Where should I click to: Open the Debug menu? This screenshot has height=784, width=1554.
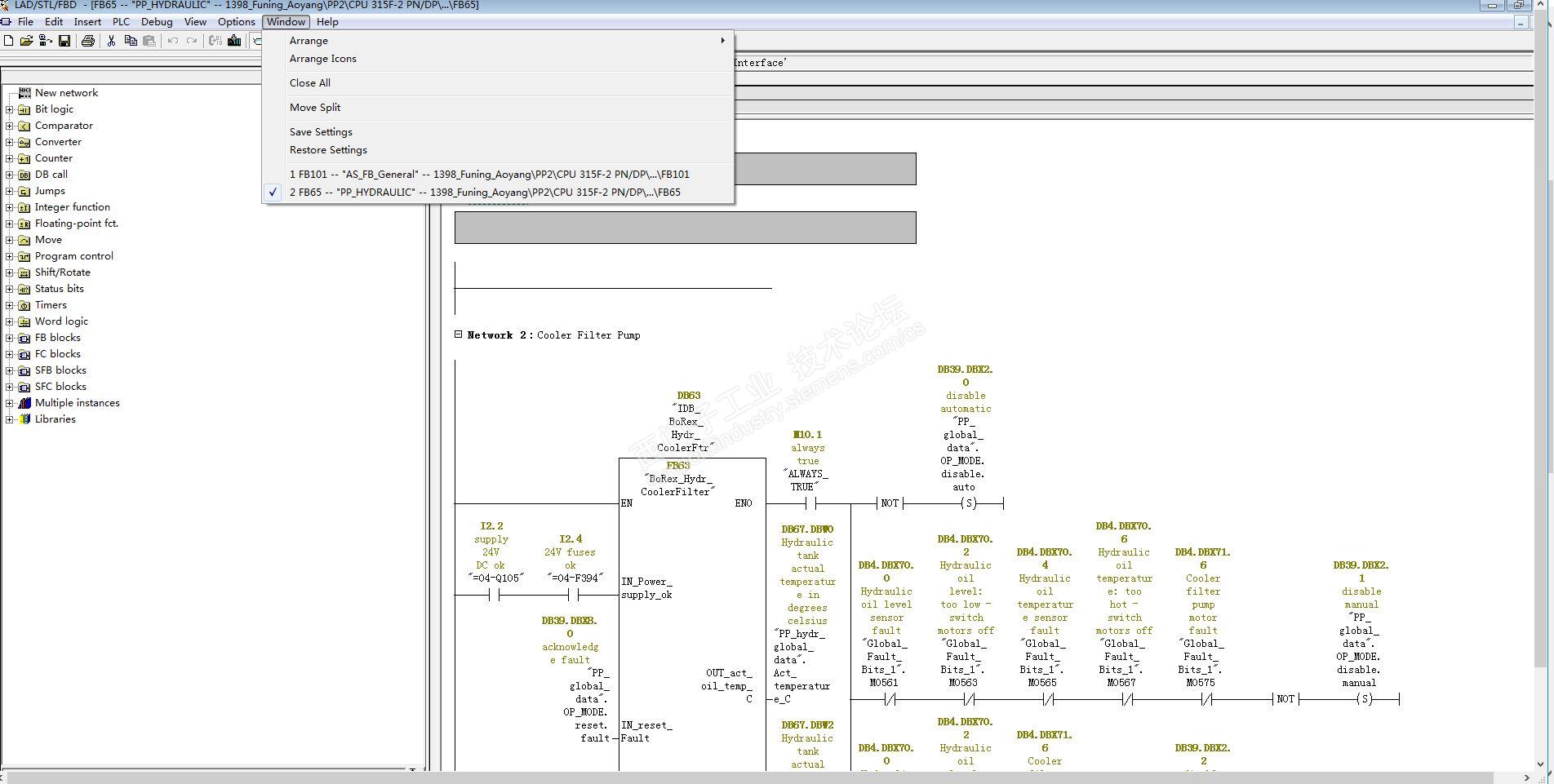157,22
